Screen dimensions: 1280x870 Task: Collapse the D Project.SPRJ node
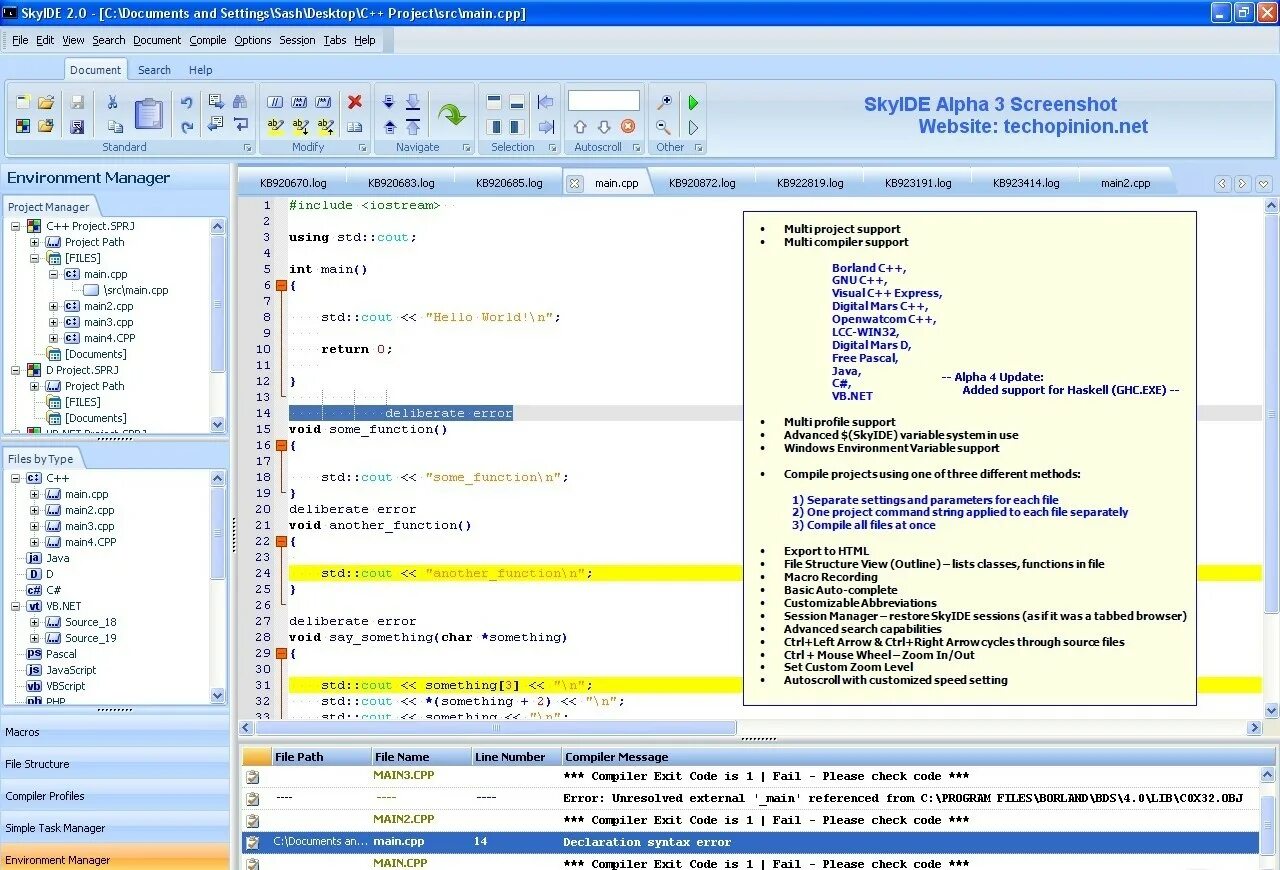click(x=15, y=370)
